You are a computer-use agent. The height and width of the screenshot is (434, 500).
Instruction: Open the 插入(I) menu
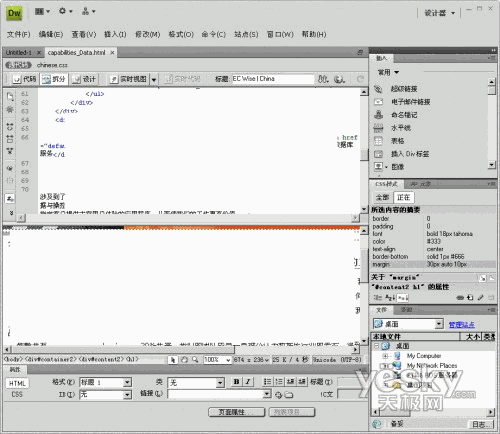tap(115, 34)
